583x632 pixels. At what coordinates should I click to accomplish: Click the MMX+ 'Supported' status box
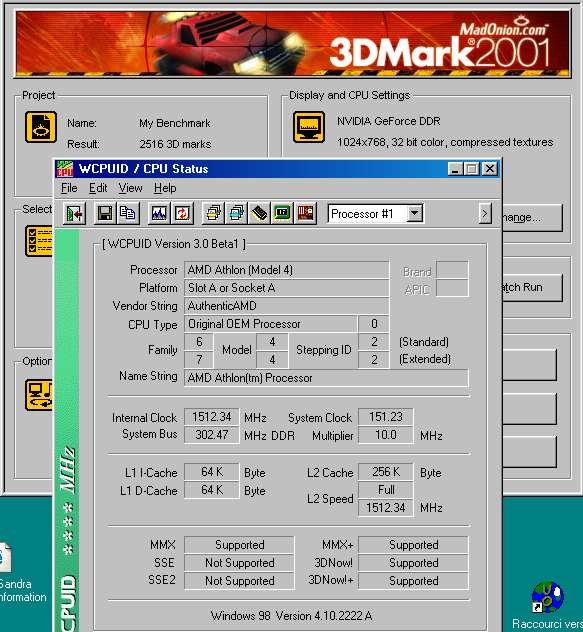413,545
